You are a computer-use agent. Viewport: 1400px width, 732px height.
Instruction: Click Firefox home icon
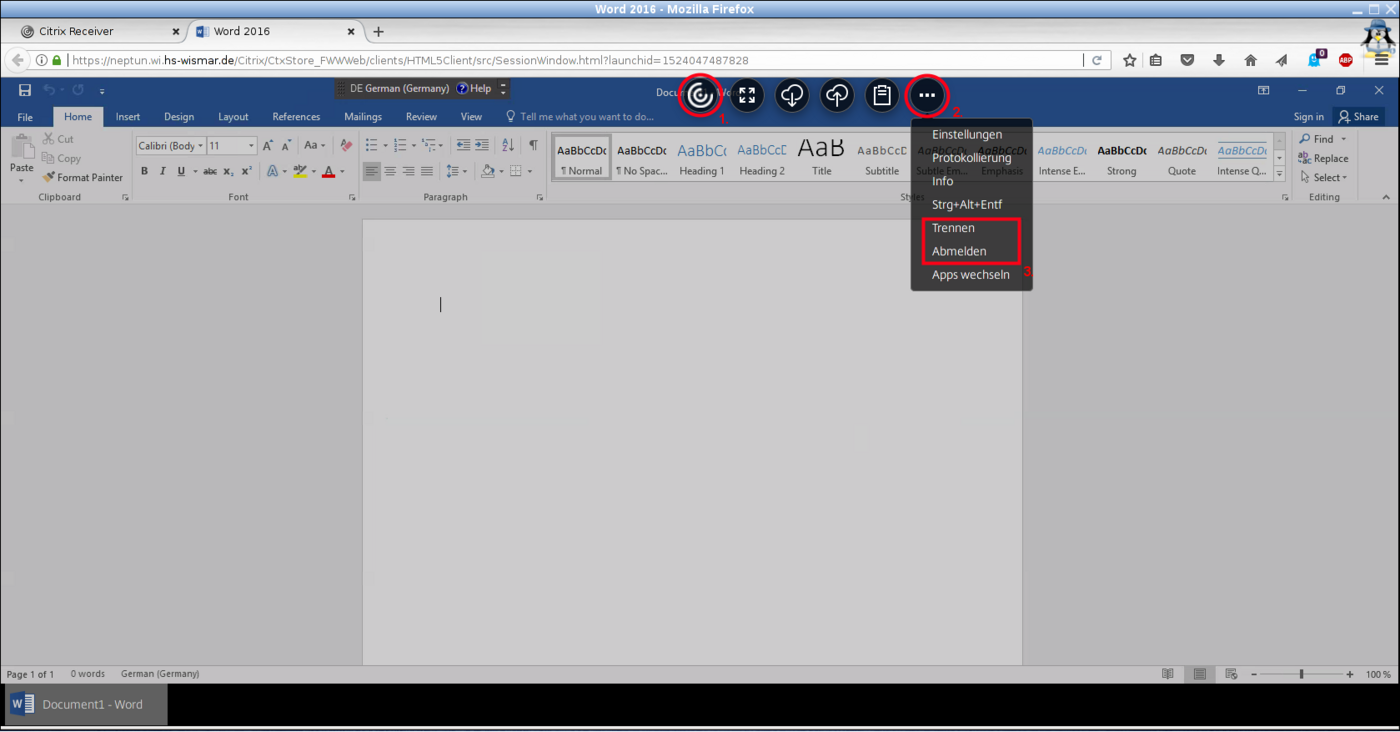1250,60
